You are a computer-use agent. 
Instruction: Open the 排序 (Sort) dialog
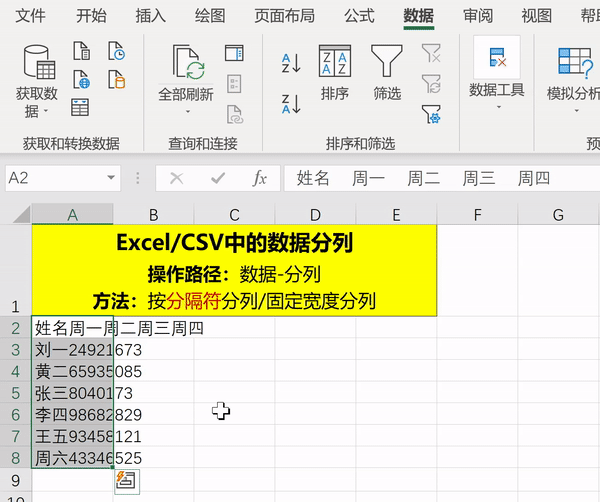335,73
